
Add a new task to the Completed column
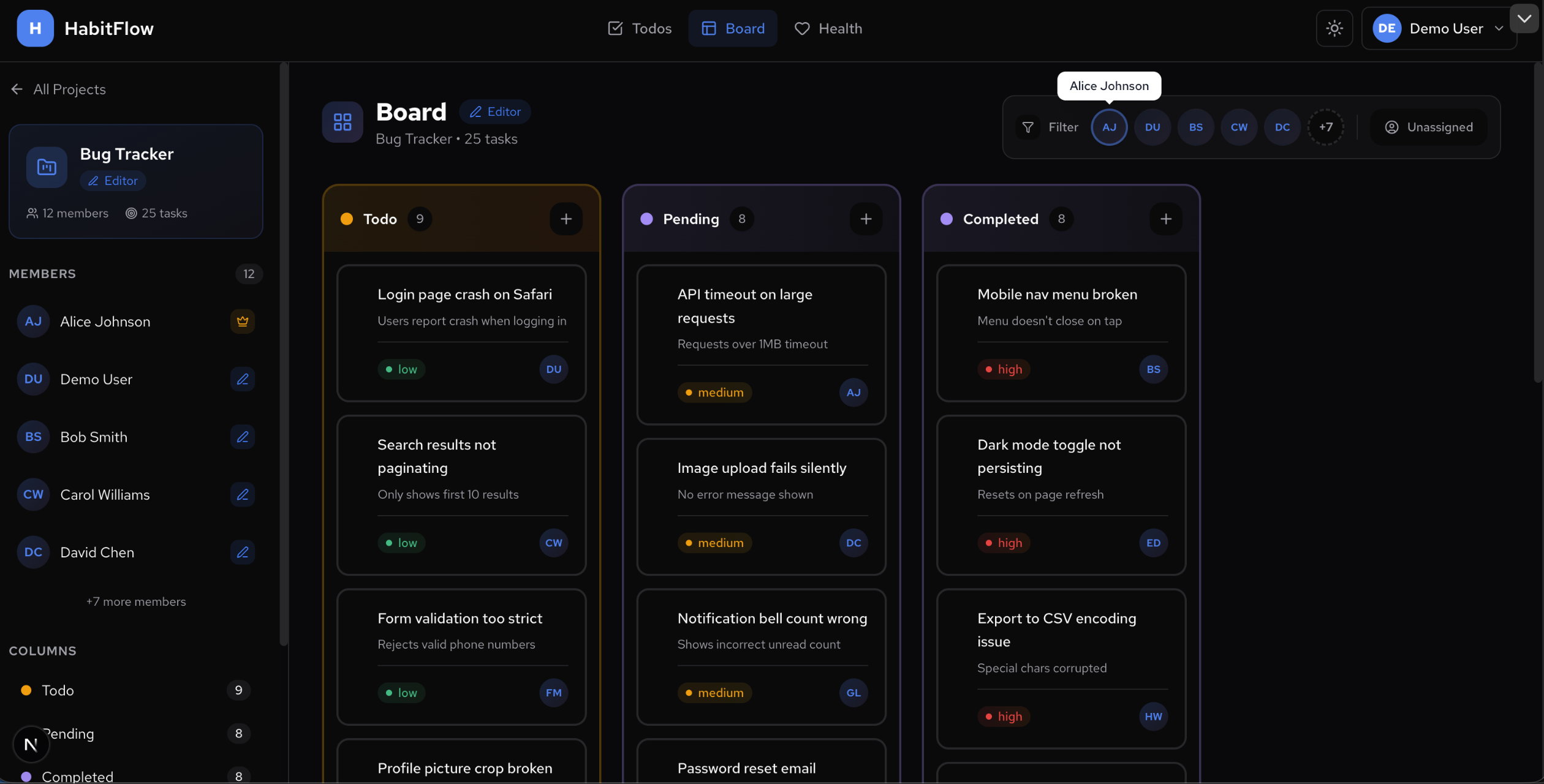[1165, 219]
